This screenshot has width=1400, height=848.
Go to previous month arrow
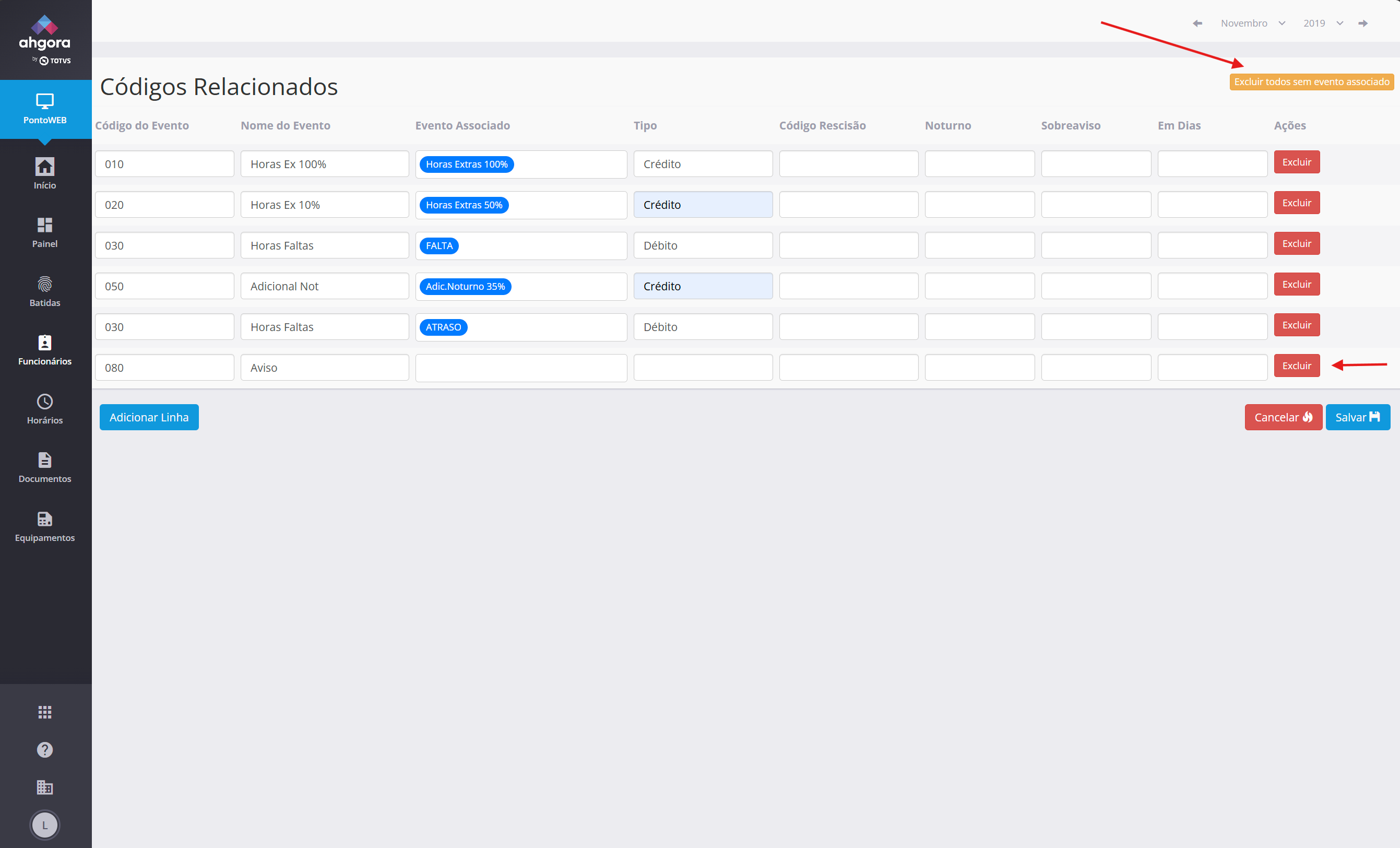tap(1197, 23)
